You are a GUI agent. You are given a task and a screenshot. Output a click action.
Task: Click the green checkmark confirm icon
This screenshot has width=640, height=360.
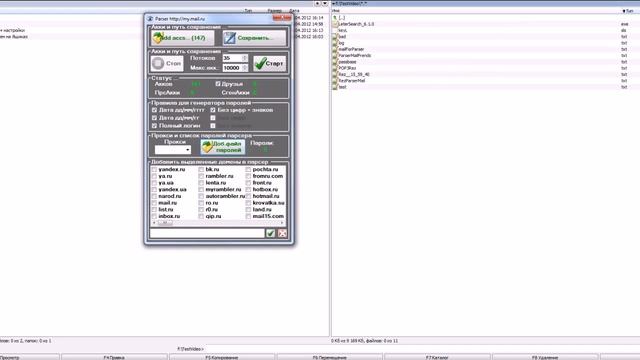coord(270,233)
